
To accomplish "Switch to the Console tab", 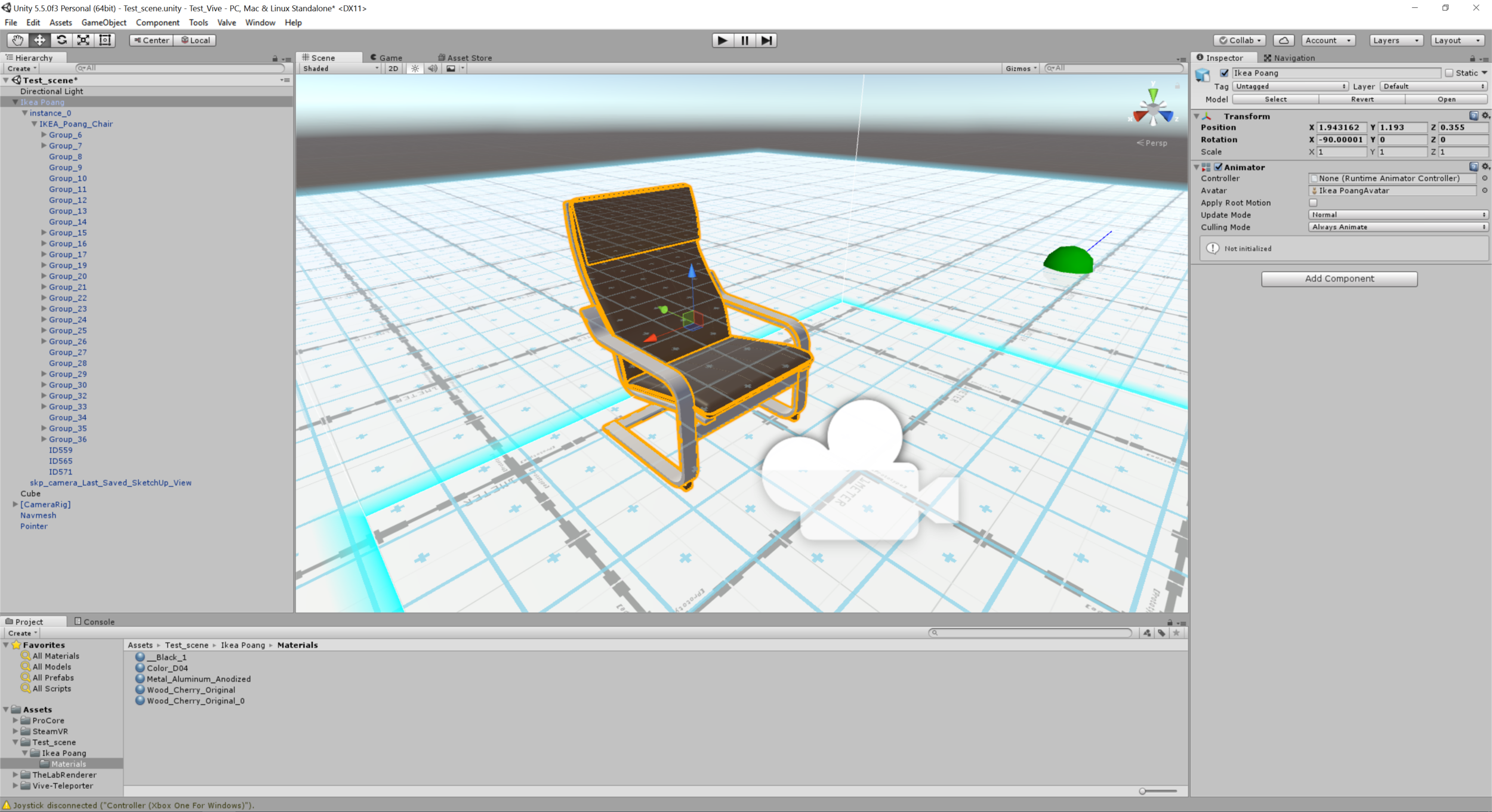I will (x=94, y=622).
